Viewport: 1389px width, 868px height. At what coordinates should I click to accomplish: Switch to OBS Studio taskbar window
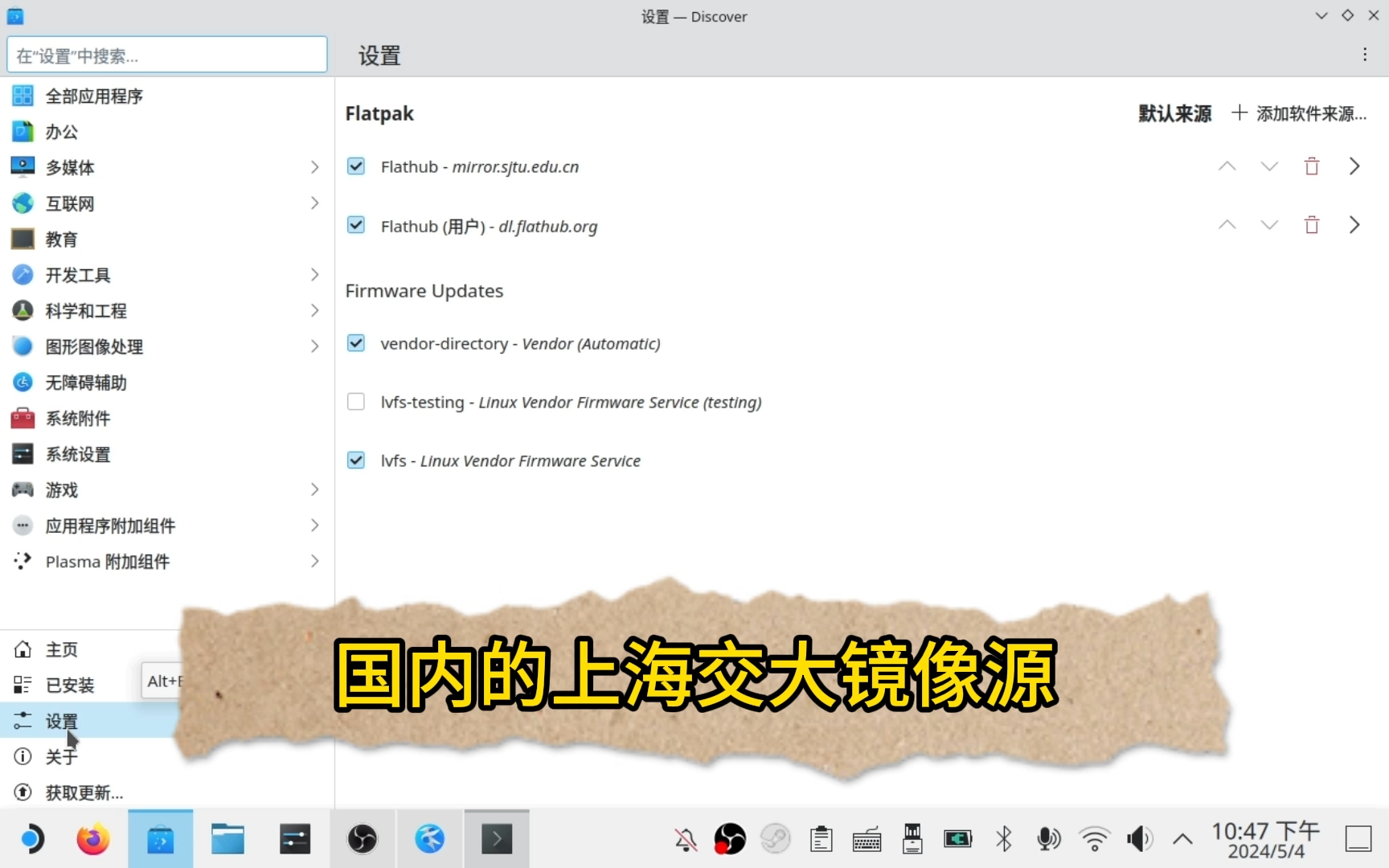[363, 839]
